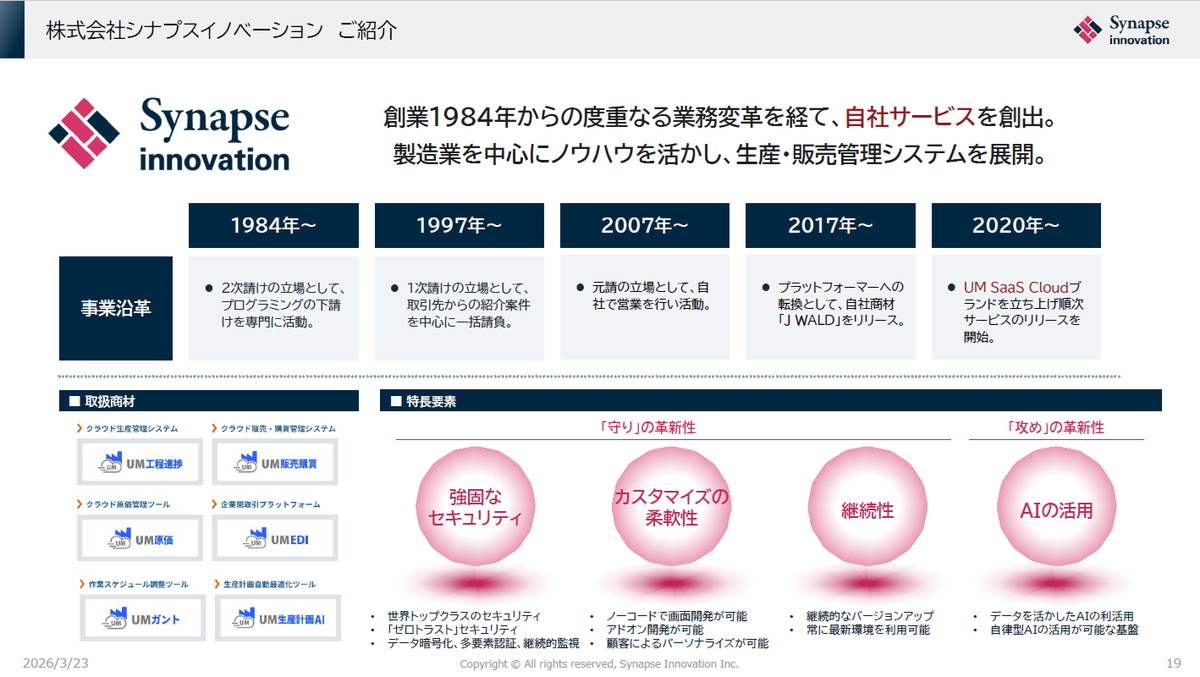Viewport: 1200px width, 677px height.
Task: Click the 2017年～ timeline header
Action: (830, 225)
